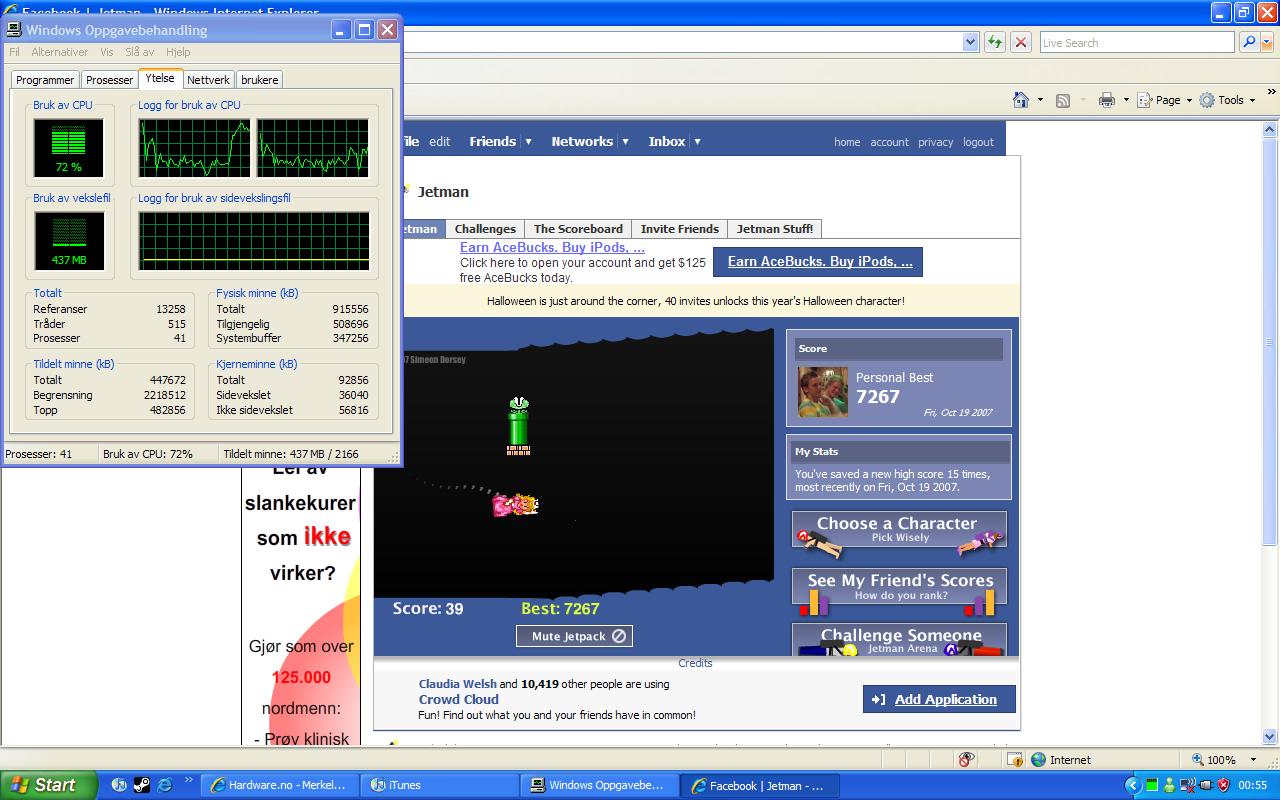
Task: Click the Tools gear icon in IE
Action: coord(1207,100)
